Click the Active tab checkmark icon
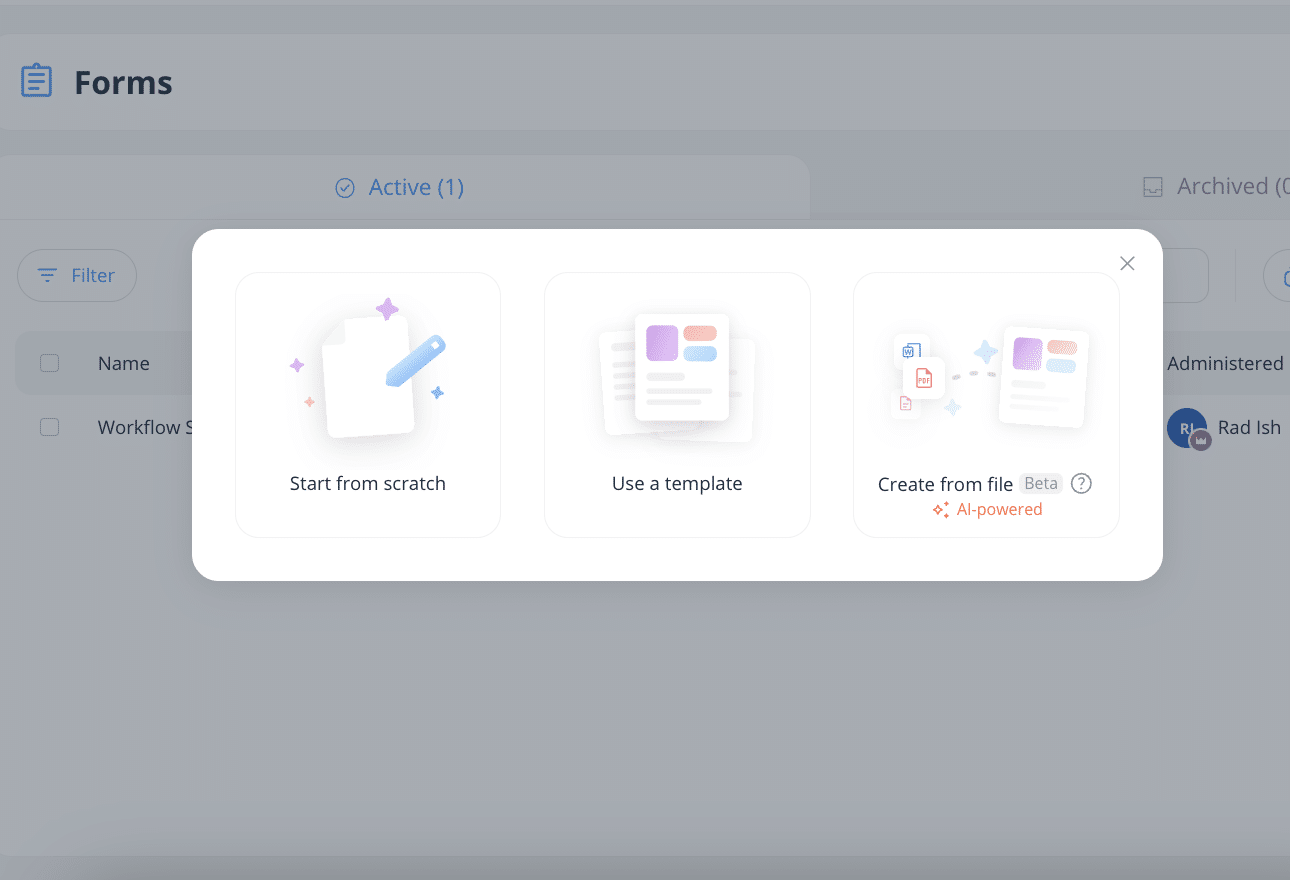The width and height of the screenshot is (1290, 880). (x=345, y=188)
